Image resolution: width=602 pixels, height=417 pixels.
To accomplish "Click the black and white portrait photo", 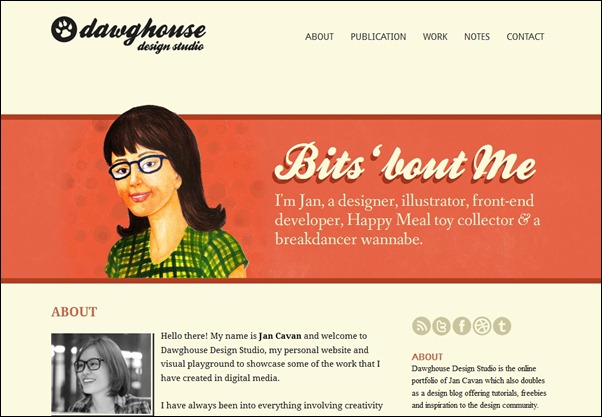I will tap(101, 374).
